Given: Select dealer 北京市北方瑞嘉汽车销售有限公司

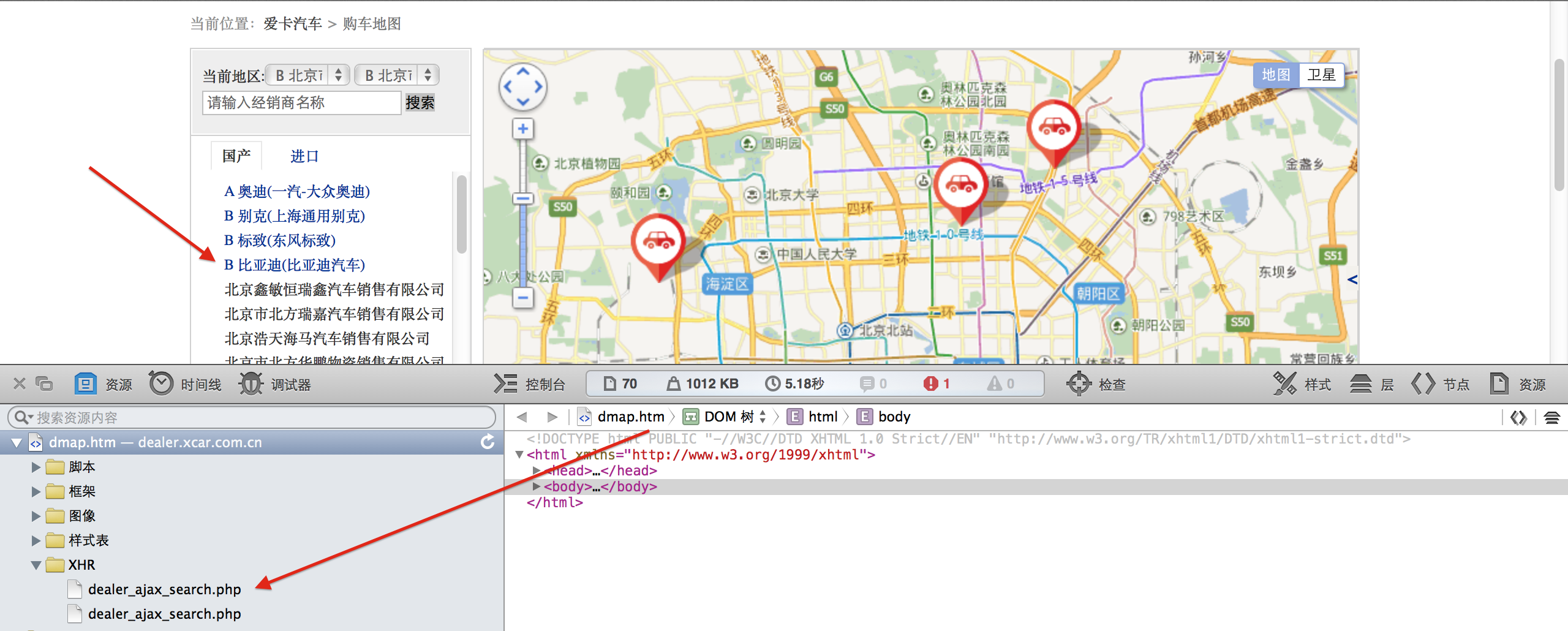Looking at the screenshot, I should tap(334, 314).
